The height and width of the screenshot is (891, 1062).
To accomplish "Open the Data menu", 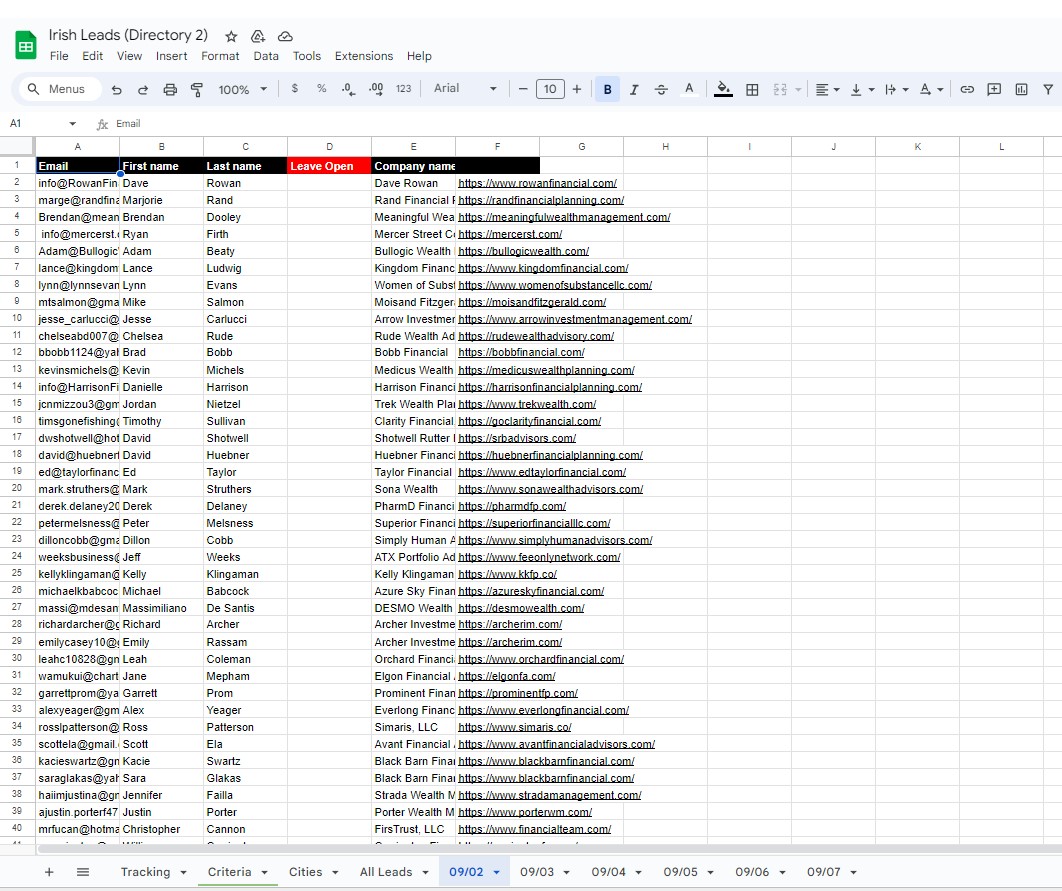I will point(266,56).
